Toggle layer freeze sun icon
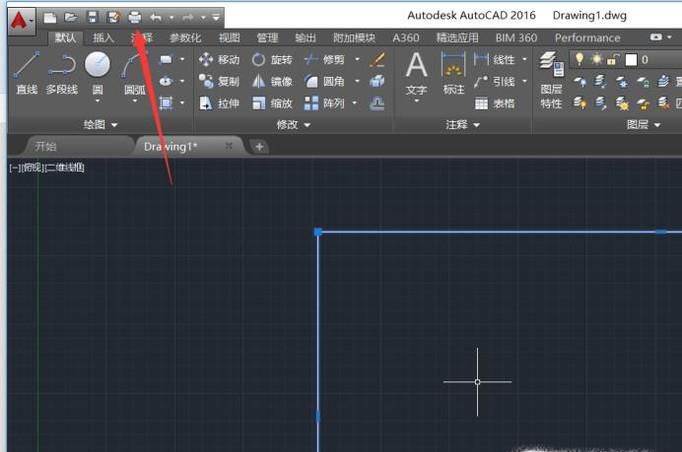The height and width of the screenshot is (452, 682). click(596, 60)
